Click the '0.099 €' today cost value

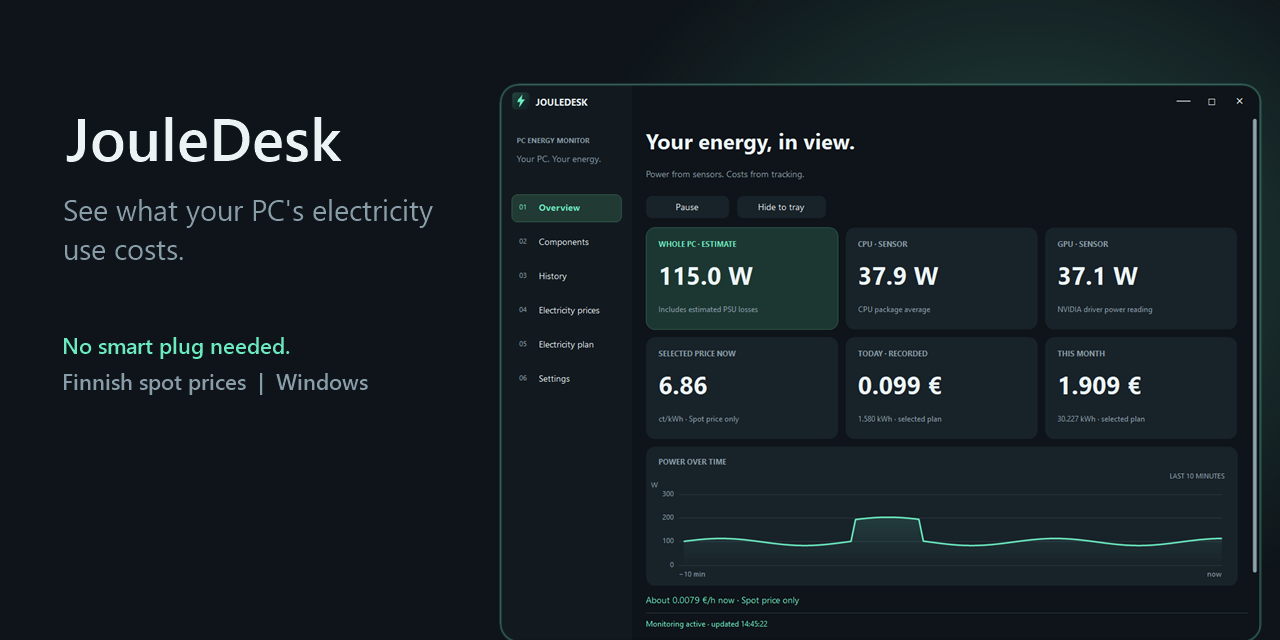tap(900, 386)
